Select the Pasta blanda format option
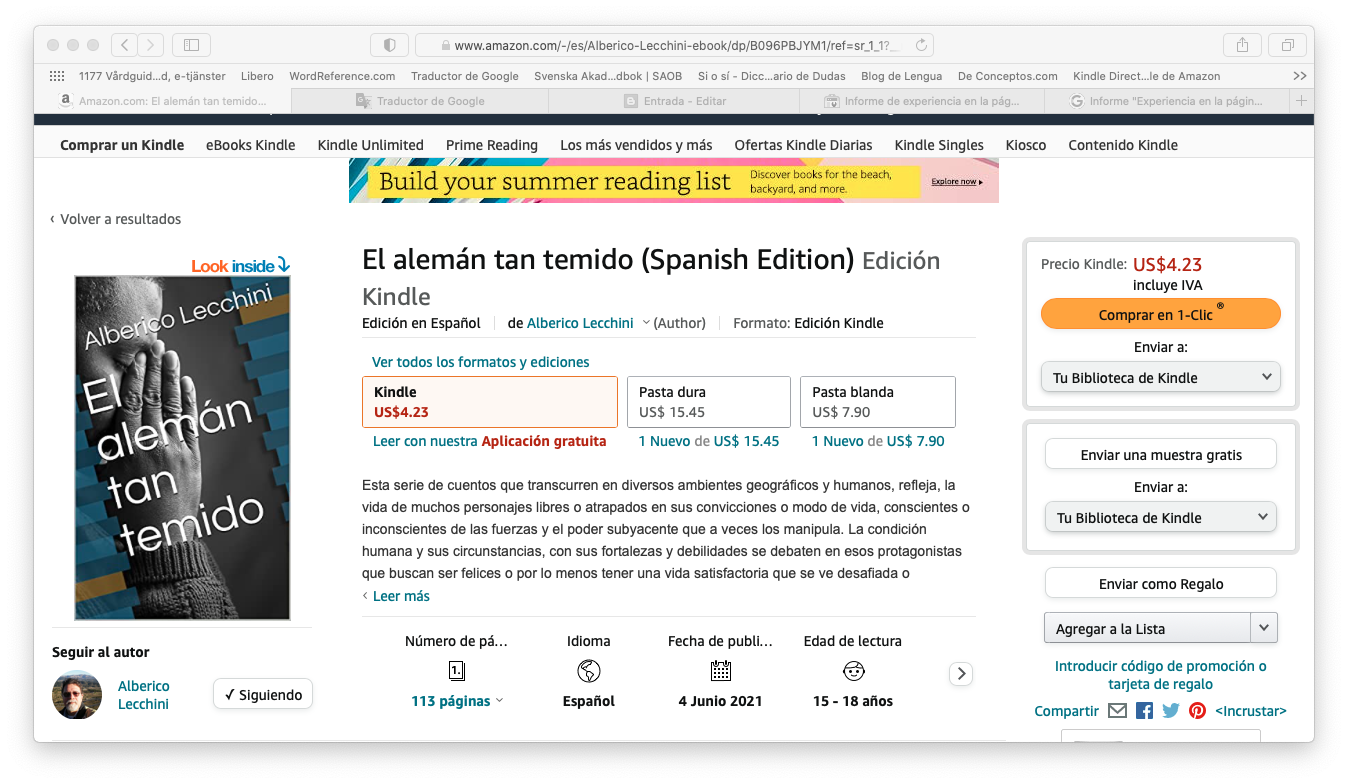This screenshot has height=784, width=1348. click(878, 402)
